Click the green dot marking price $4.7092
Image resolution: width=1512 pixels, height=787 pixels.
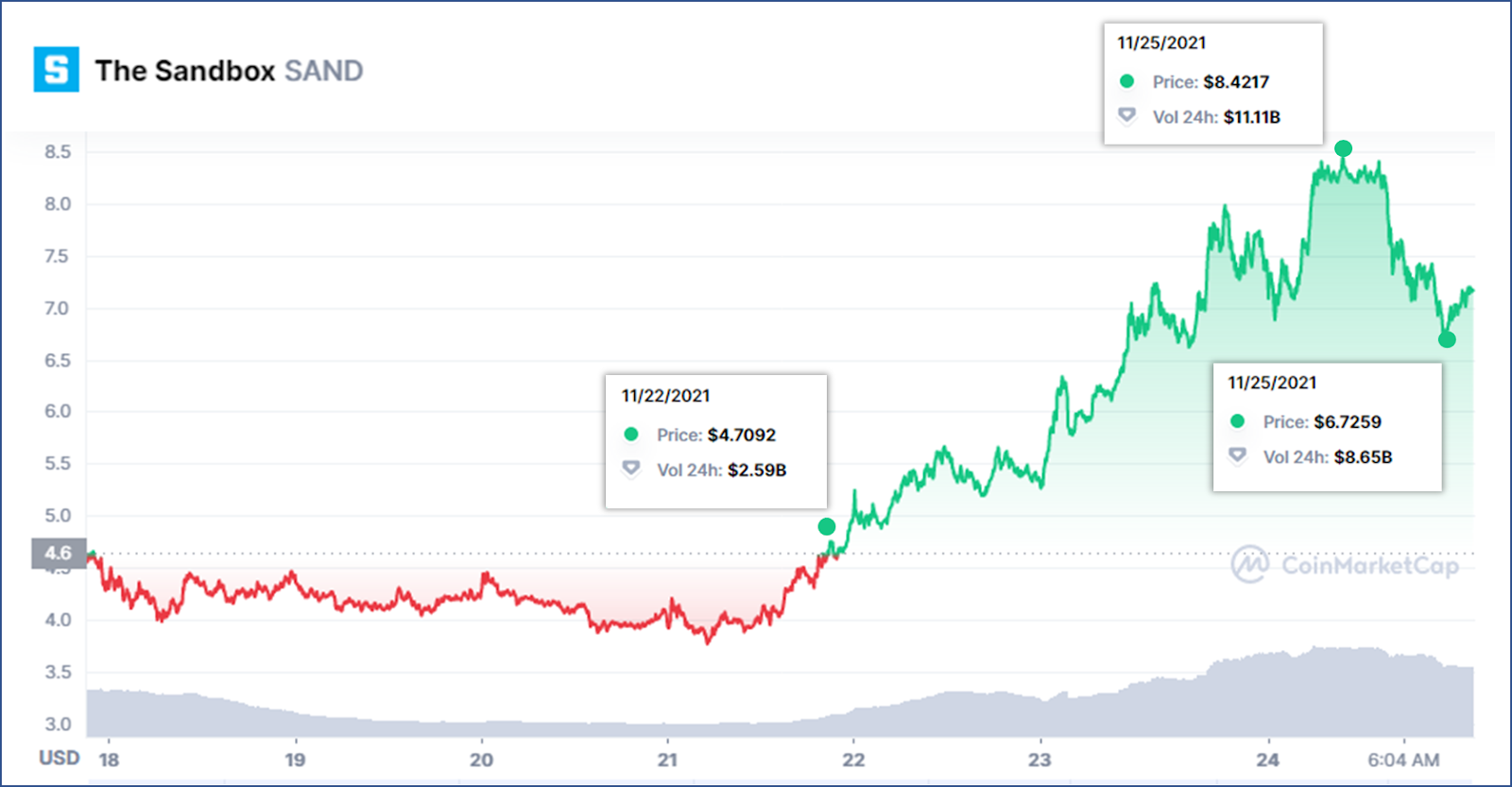pyautogui.click(x=827, y=526)
